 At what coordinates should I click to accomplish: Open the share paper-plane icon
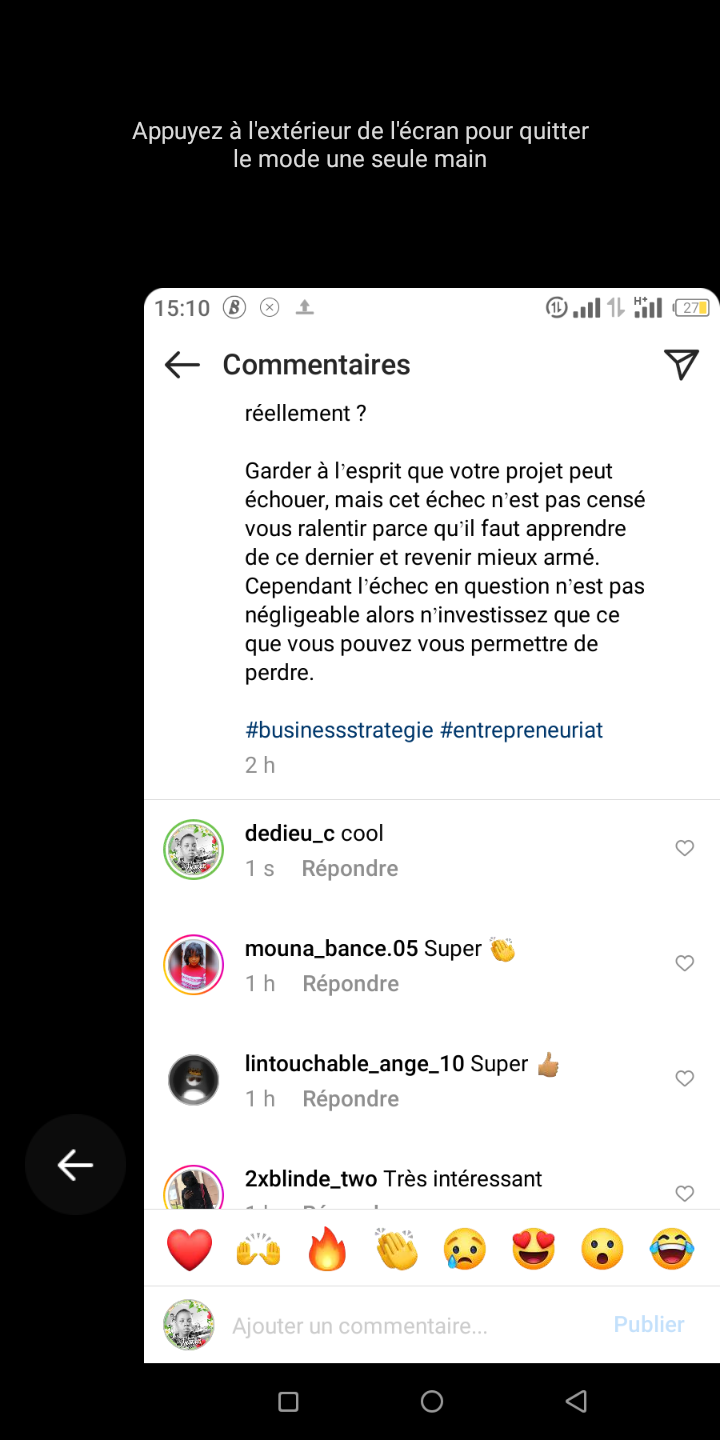tap(681, 365)
